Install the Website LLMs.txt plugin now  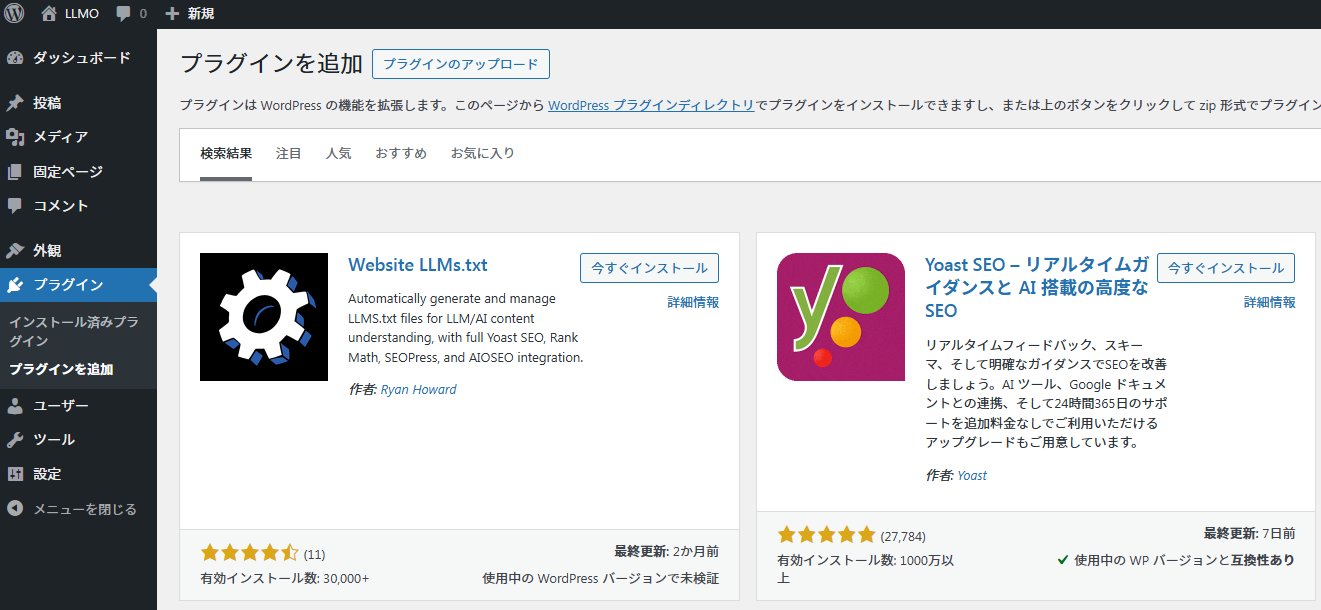(x=649, y=268)
